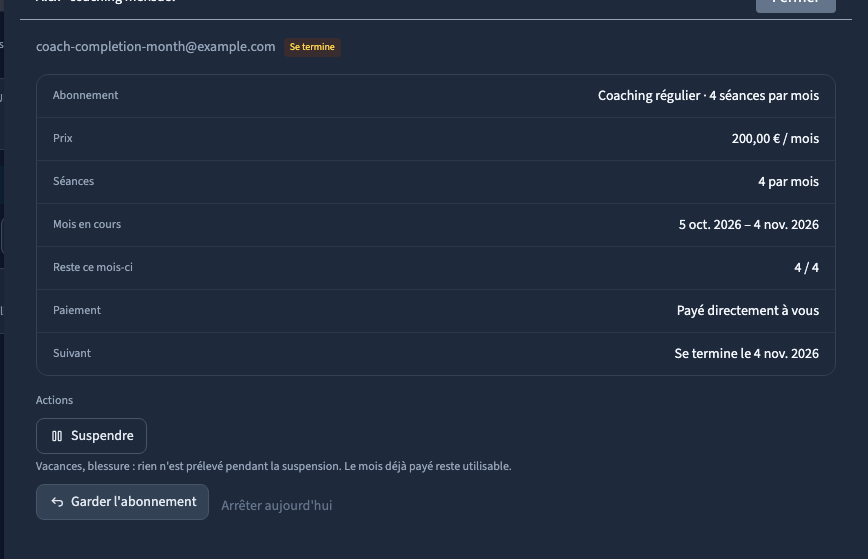Image resolution: width=868 pixels, height=559 pixels.
Task: Click the 4 par mois value
Action: 788,182
